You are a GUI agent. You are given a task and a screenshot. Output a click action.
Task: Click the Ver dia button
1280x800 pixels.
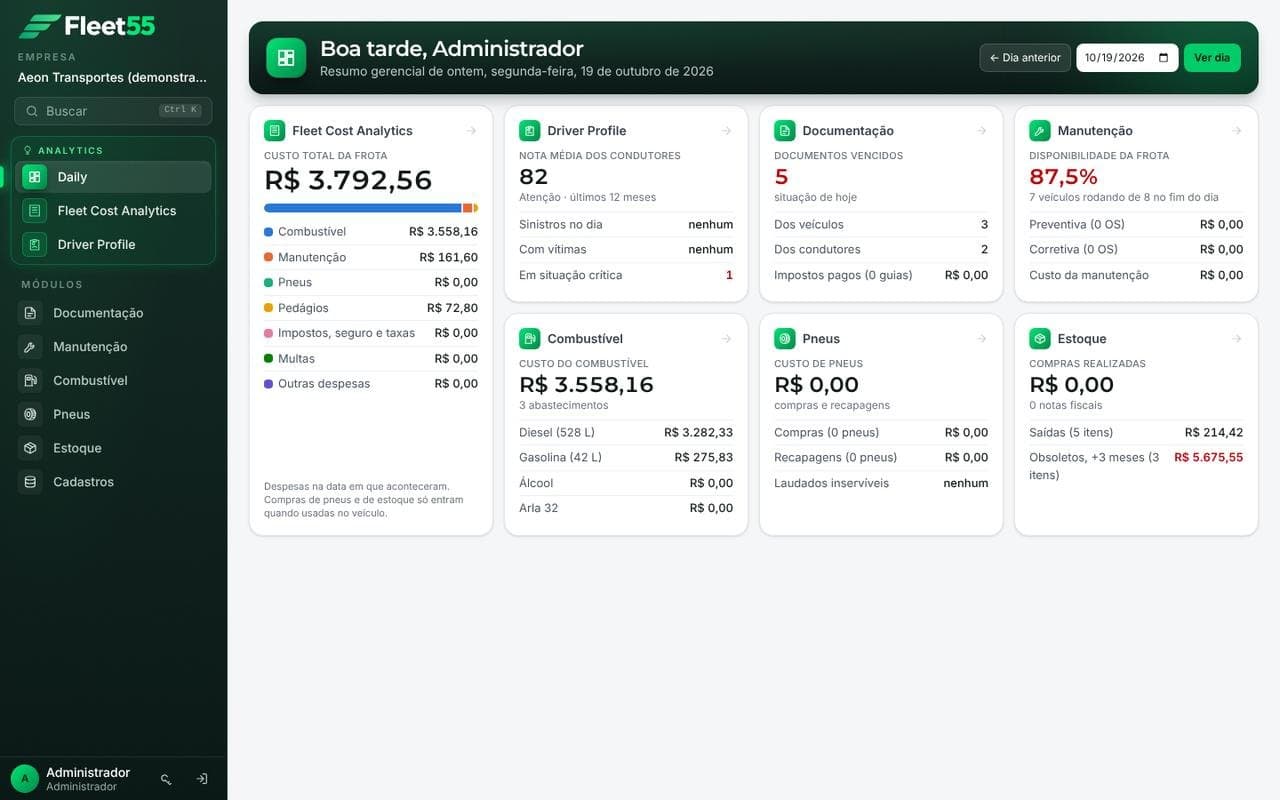pyautogui.click(x=1212, y=58)
